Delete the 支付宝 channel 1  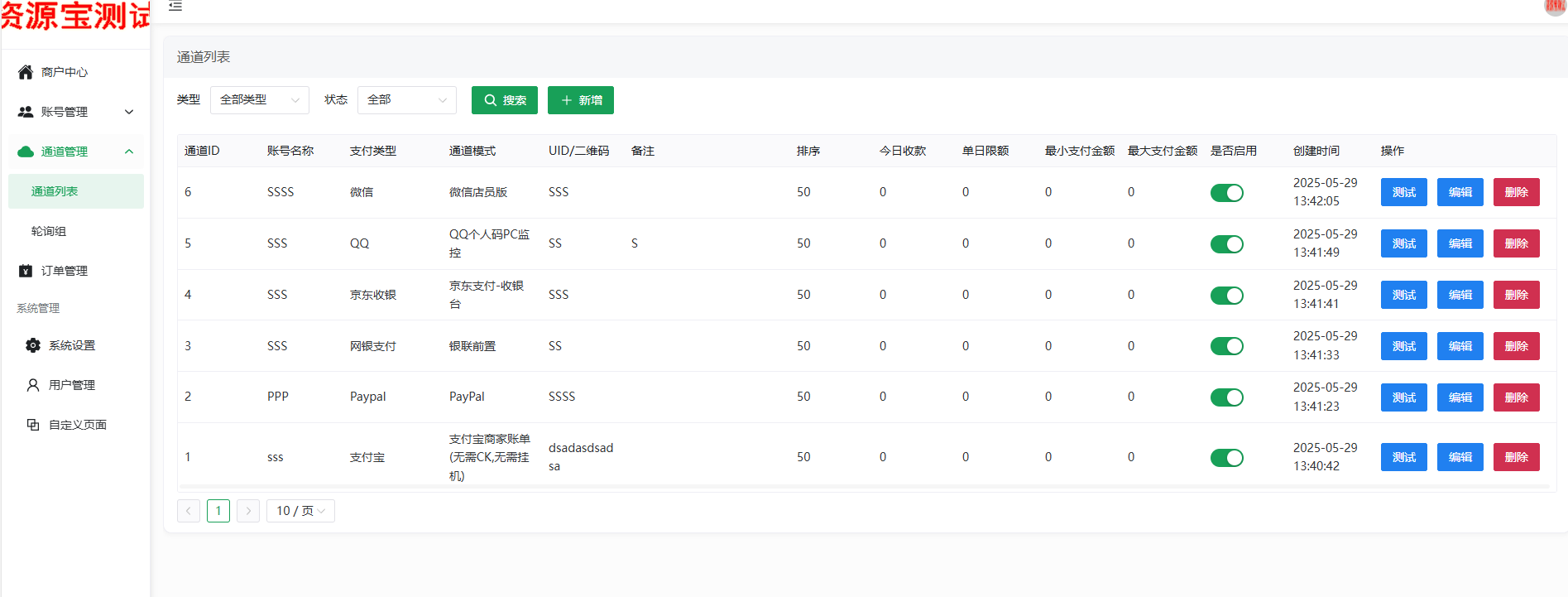tap(1517, 457)
